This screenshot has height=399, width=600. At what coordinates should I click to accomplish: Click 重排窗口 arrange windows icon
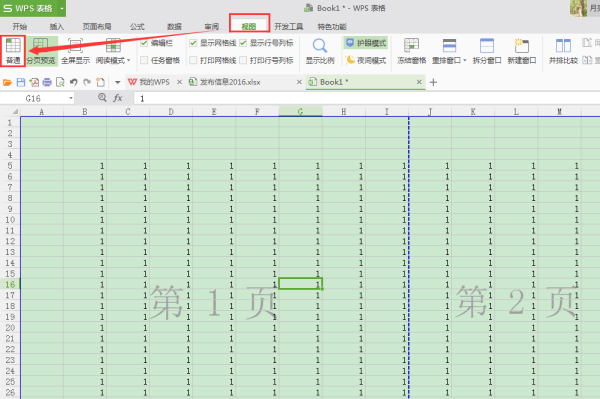click(x=449, y=46)
